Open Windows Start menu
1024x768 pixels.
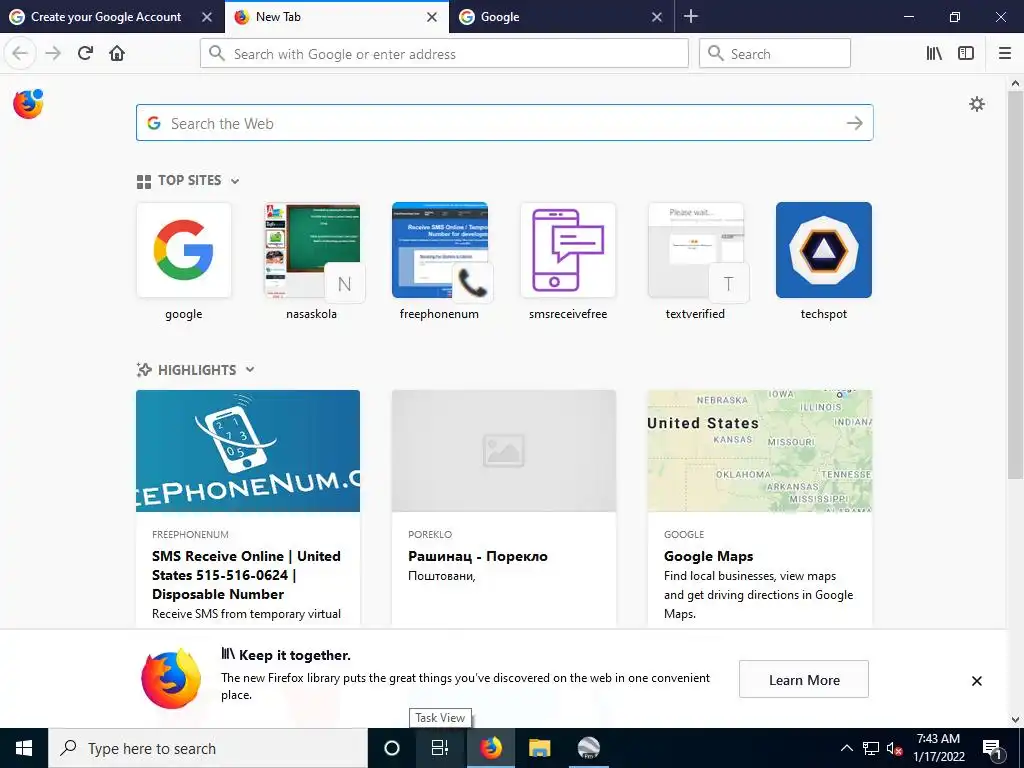tap(24, 748)
